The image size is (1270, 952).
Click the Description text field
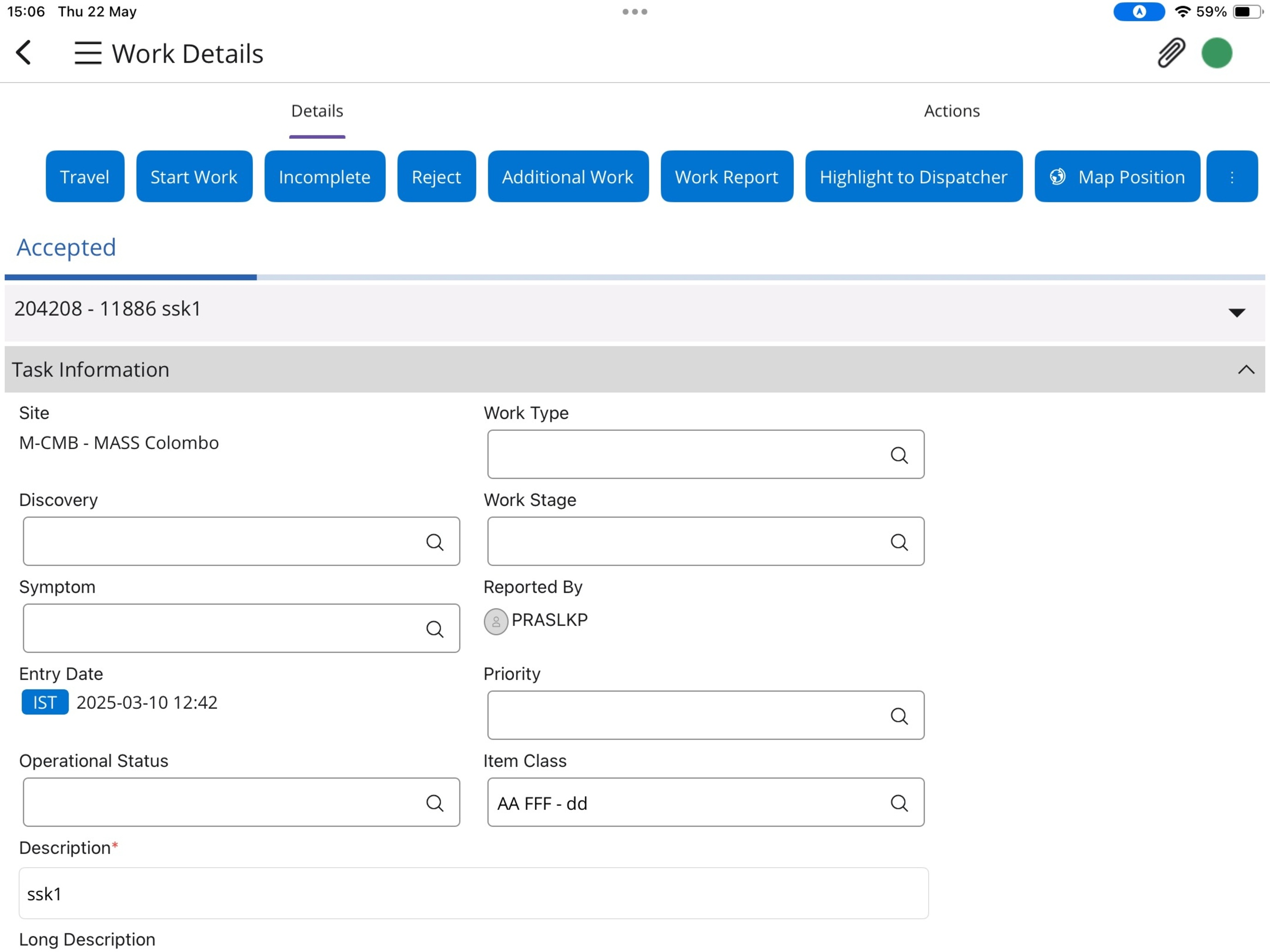473,893
